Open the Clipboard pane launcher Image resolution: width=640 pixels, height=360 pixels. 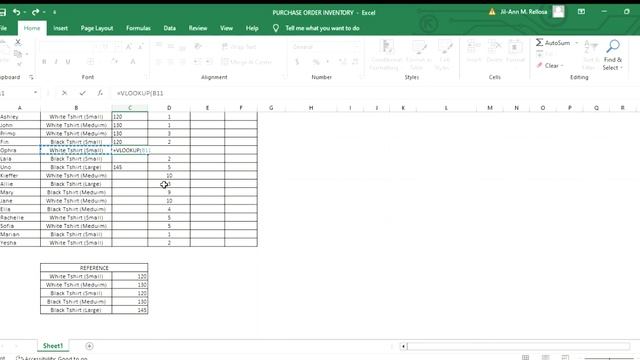point(31,77)
